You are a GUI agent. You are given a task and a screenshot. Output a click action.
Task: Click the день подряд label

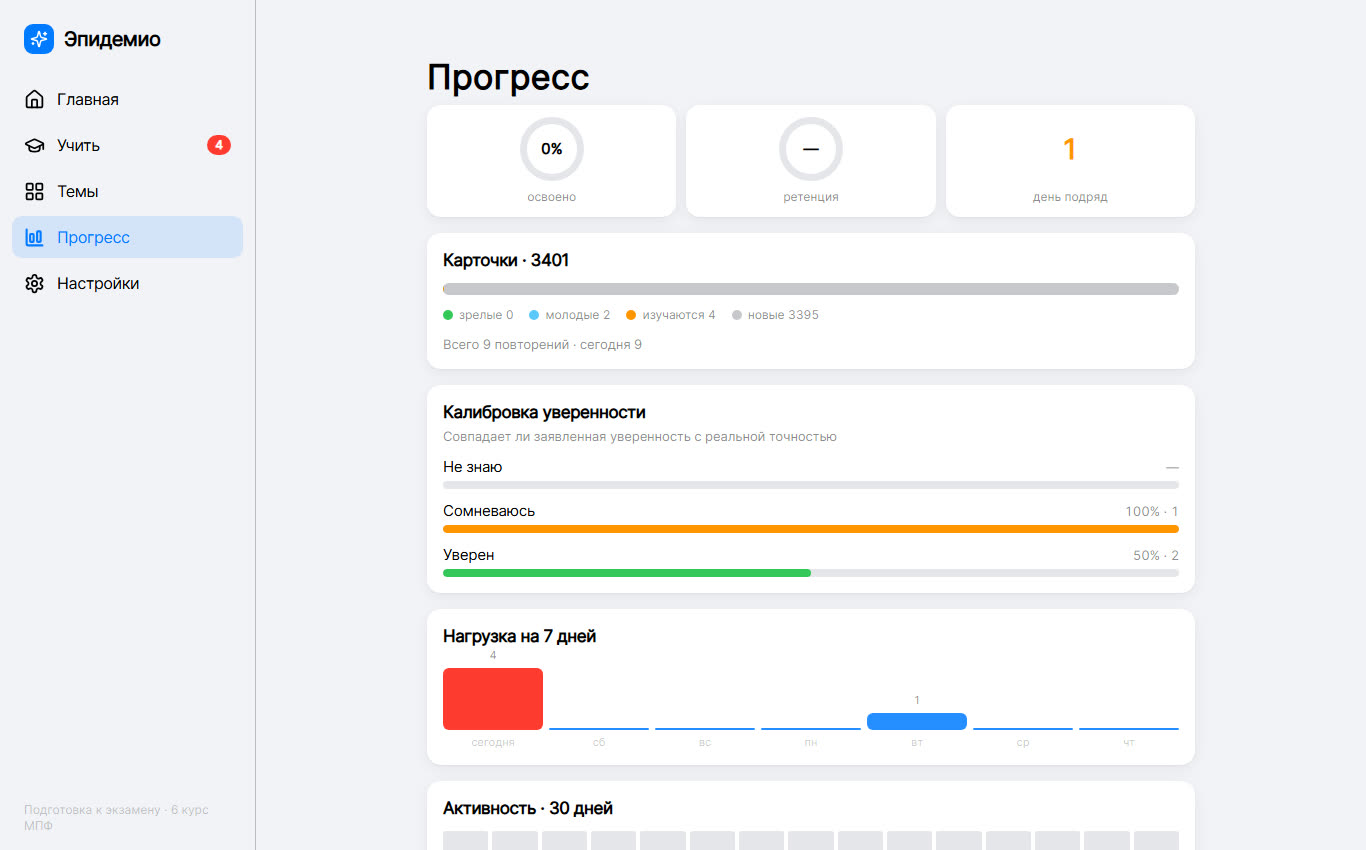coord(1070,198)
